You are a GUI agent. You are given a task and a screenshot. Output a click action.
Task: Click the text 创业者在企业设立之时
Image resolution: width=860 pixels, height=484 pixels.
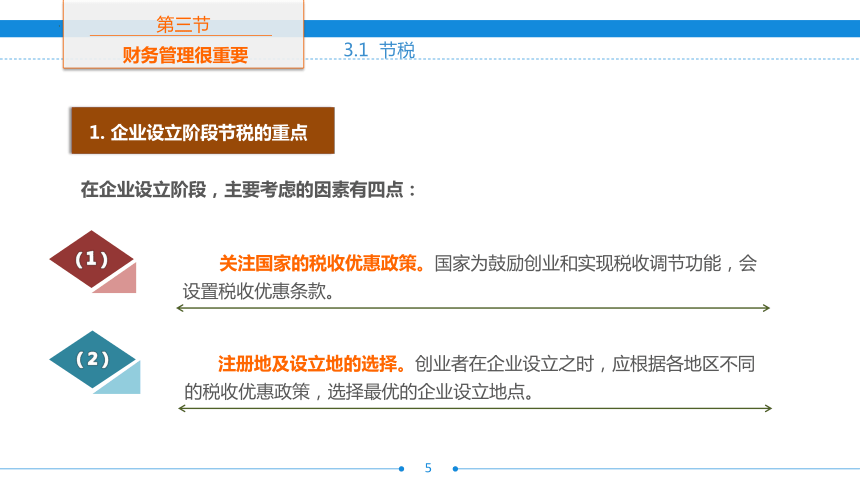[505, 364]
